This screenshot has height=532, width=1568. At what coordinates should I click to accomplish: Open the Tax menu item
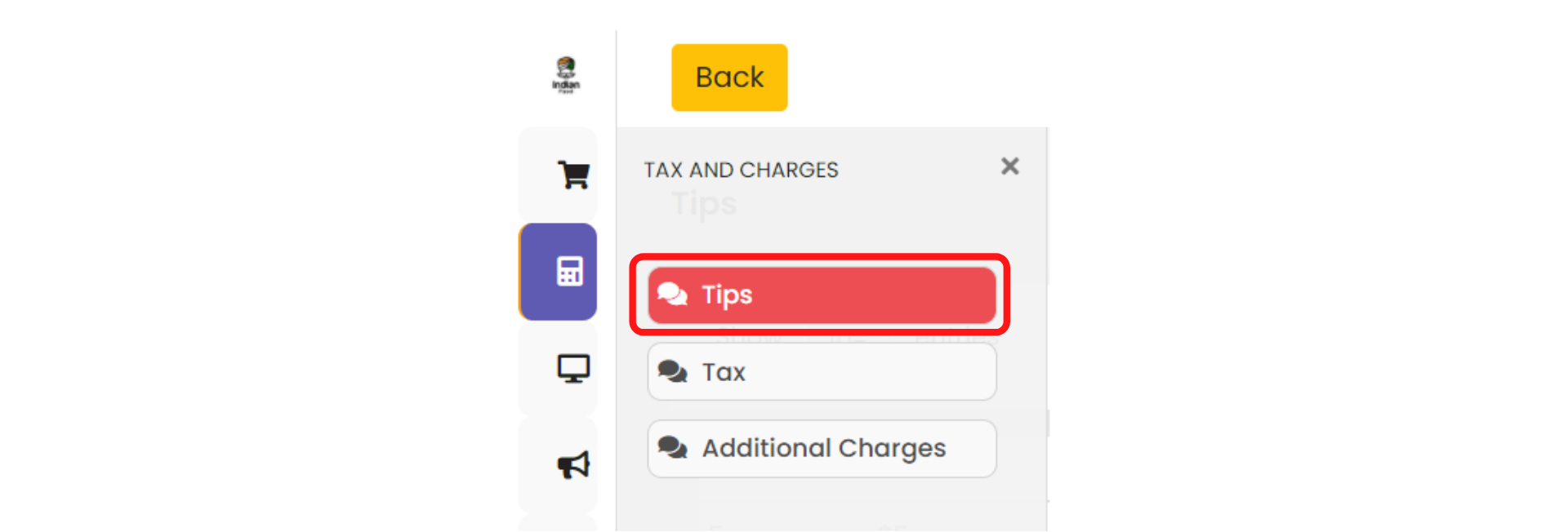point(821,372)
